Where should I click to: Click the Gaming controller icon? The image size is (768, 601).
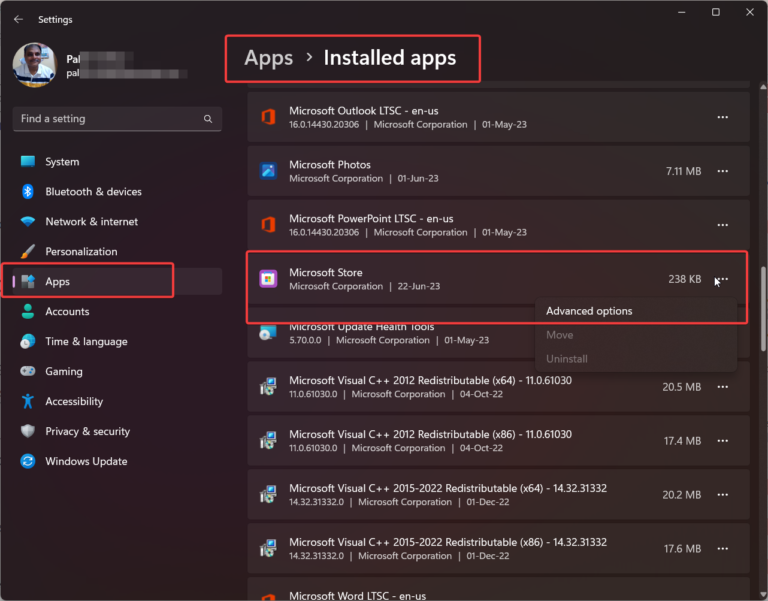tap(28, 371)
